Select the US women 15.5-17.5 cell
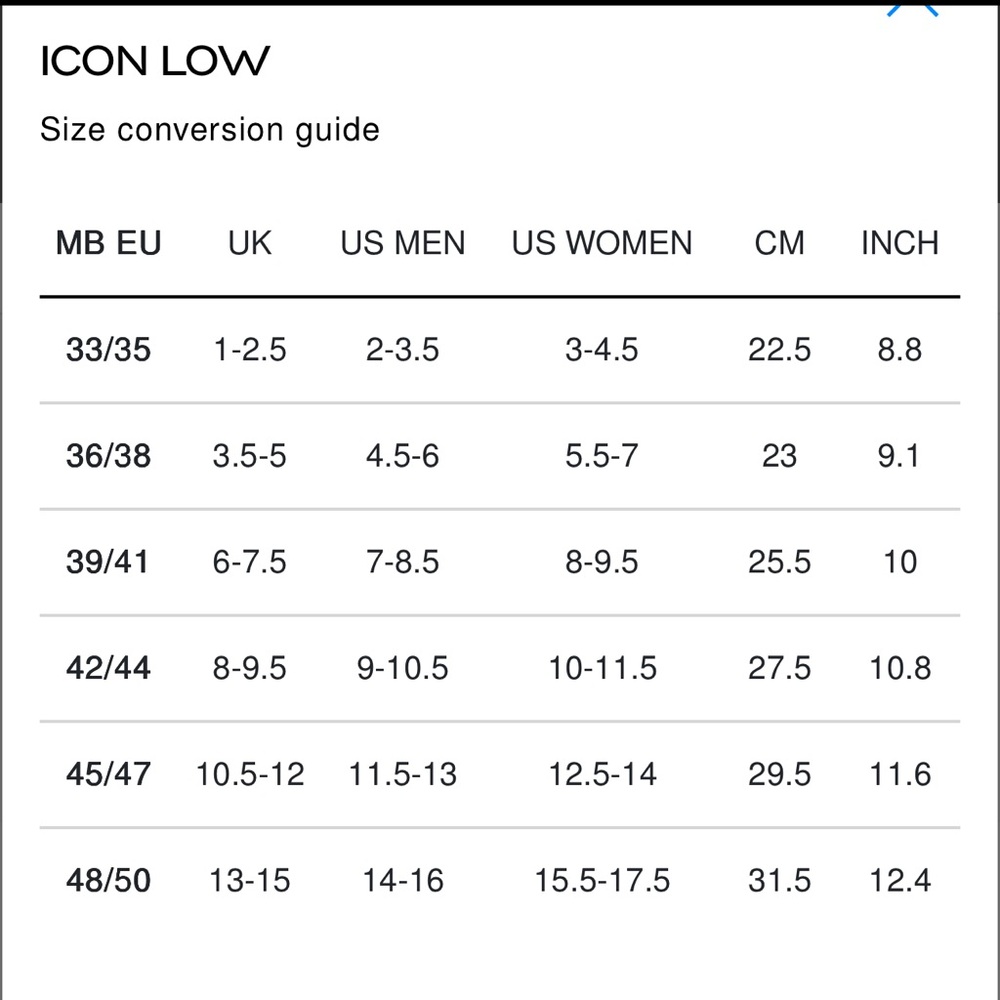This screenshot has height=1000, width=1000. (602, 880)
